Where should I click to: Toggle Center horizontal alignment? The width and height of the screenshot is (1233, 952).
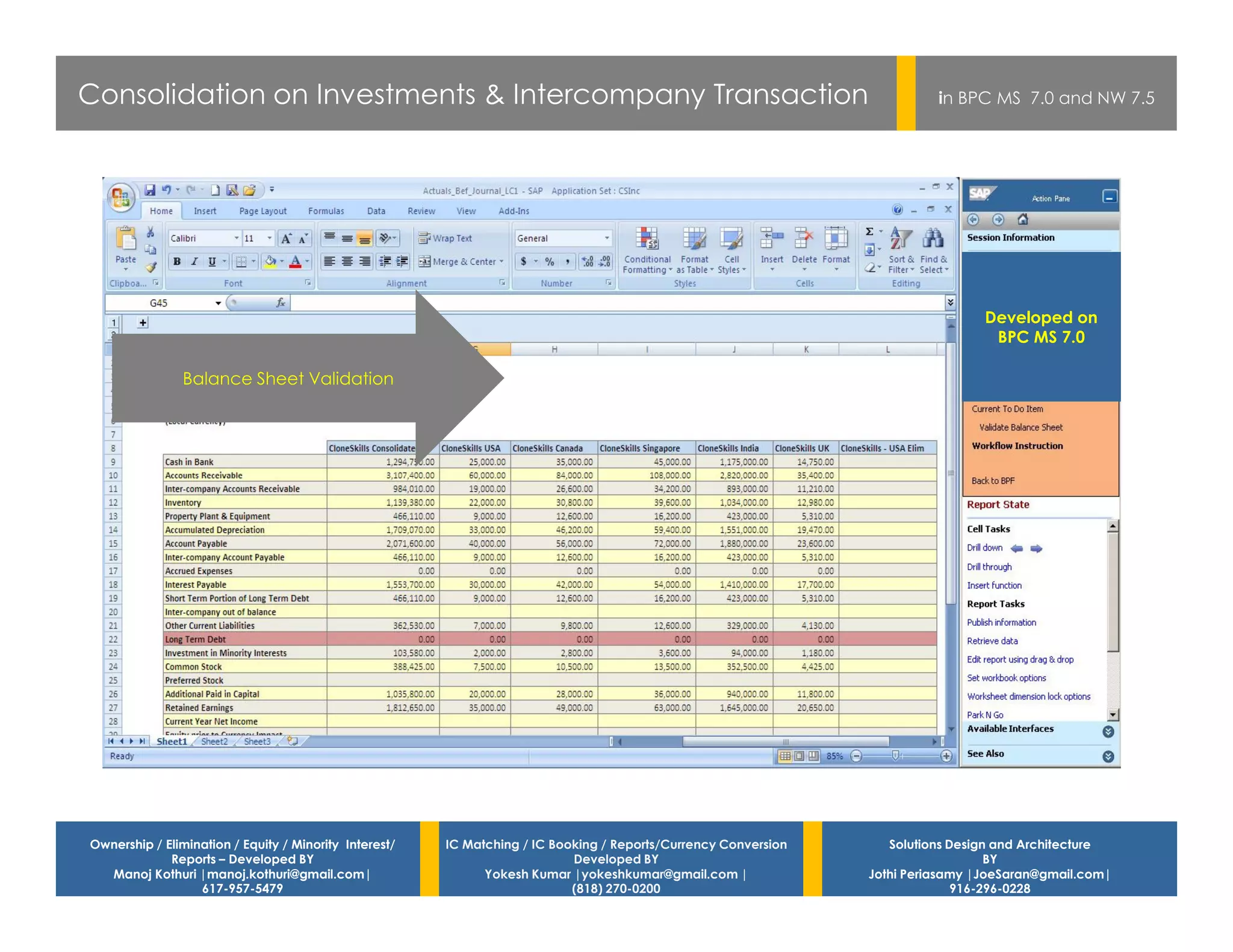(x=347, y=262)
